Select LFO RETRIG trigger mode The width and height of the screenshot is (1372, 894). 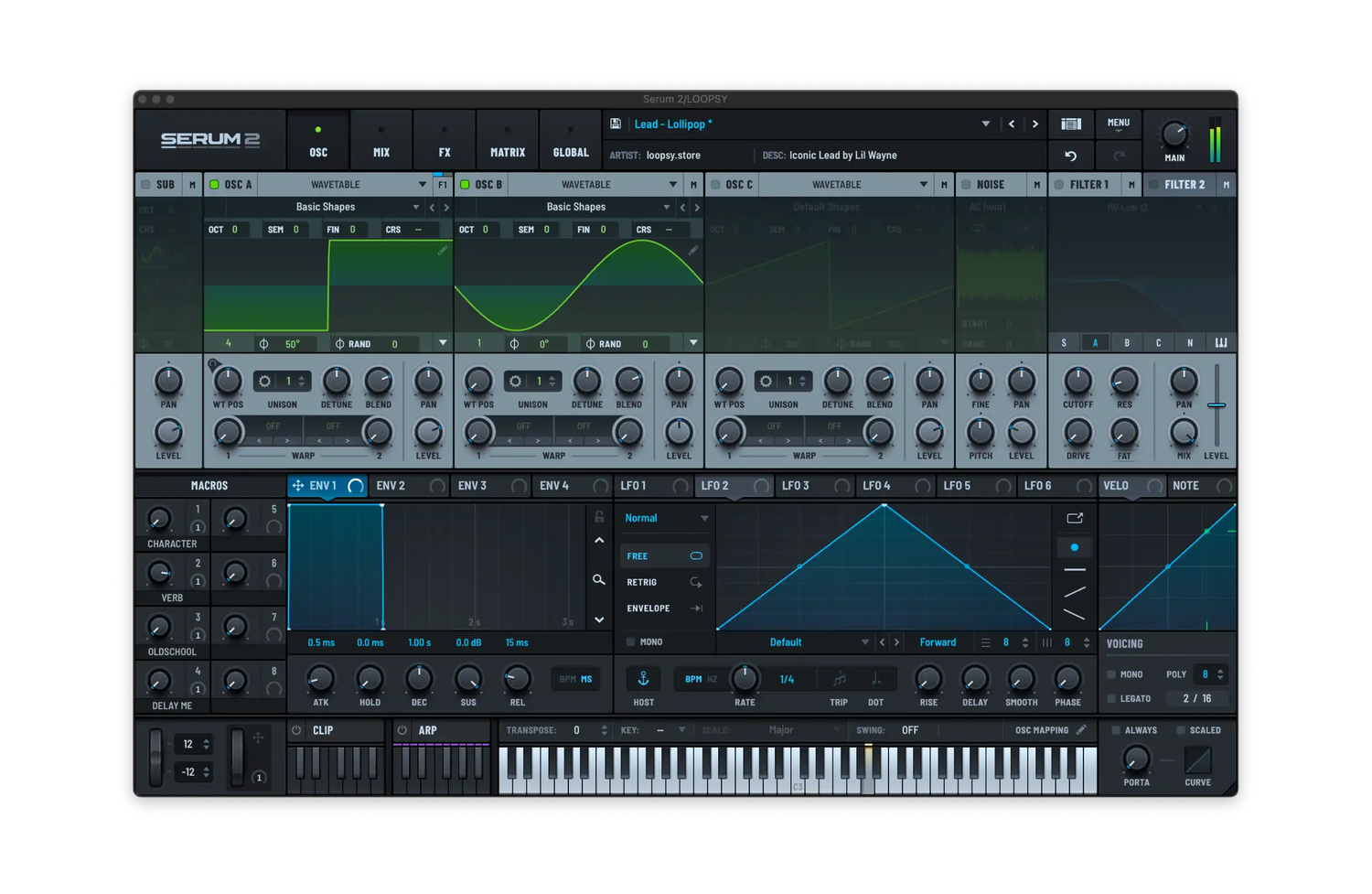tap(664, 582)
